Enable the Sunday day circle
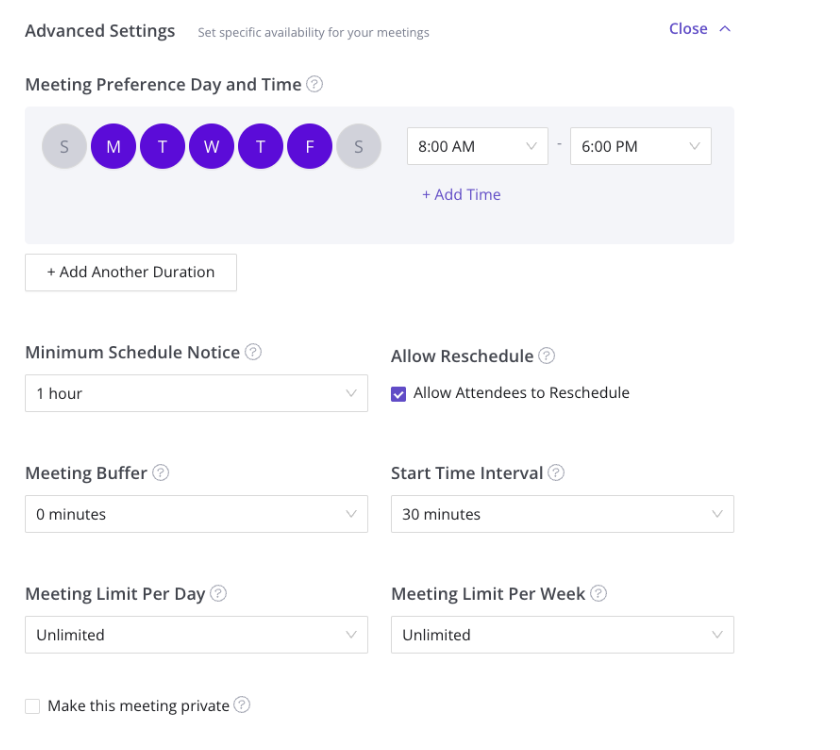 (64, 146)
